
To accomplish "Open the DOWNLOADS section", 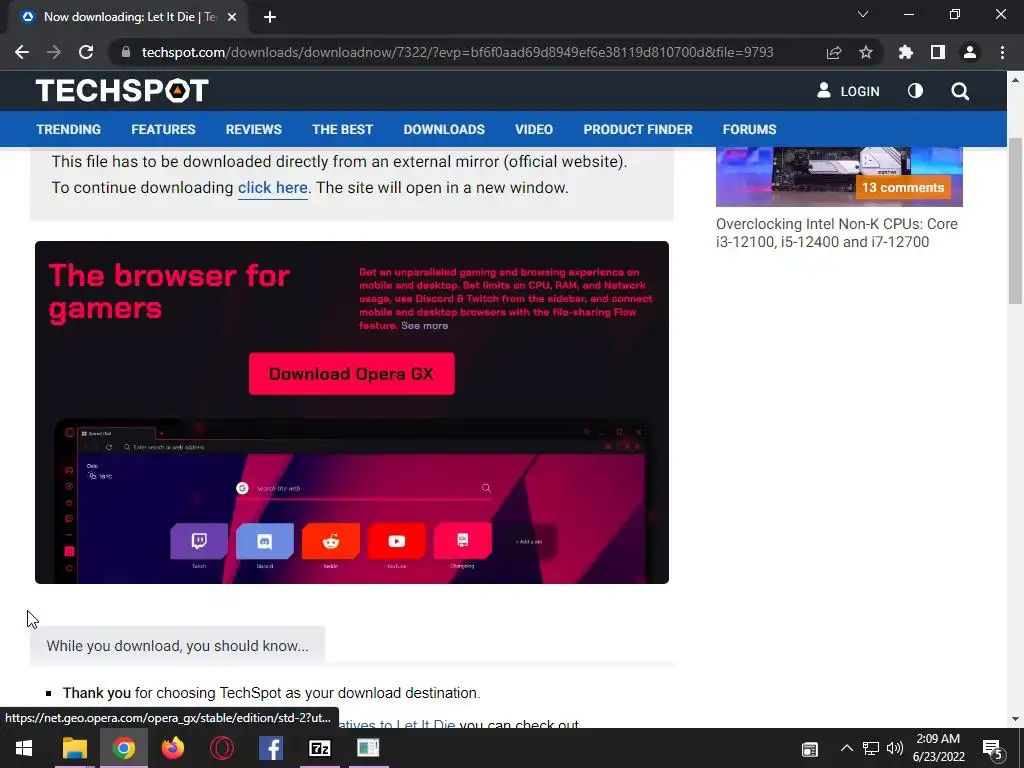I will tap(444, 129).
